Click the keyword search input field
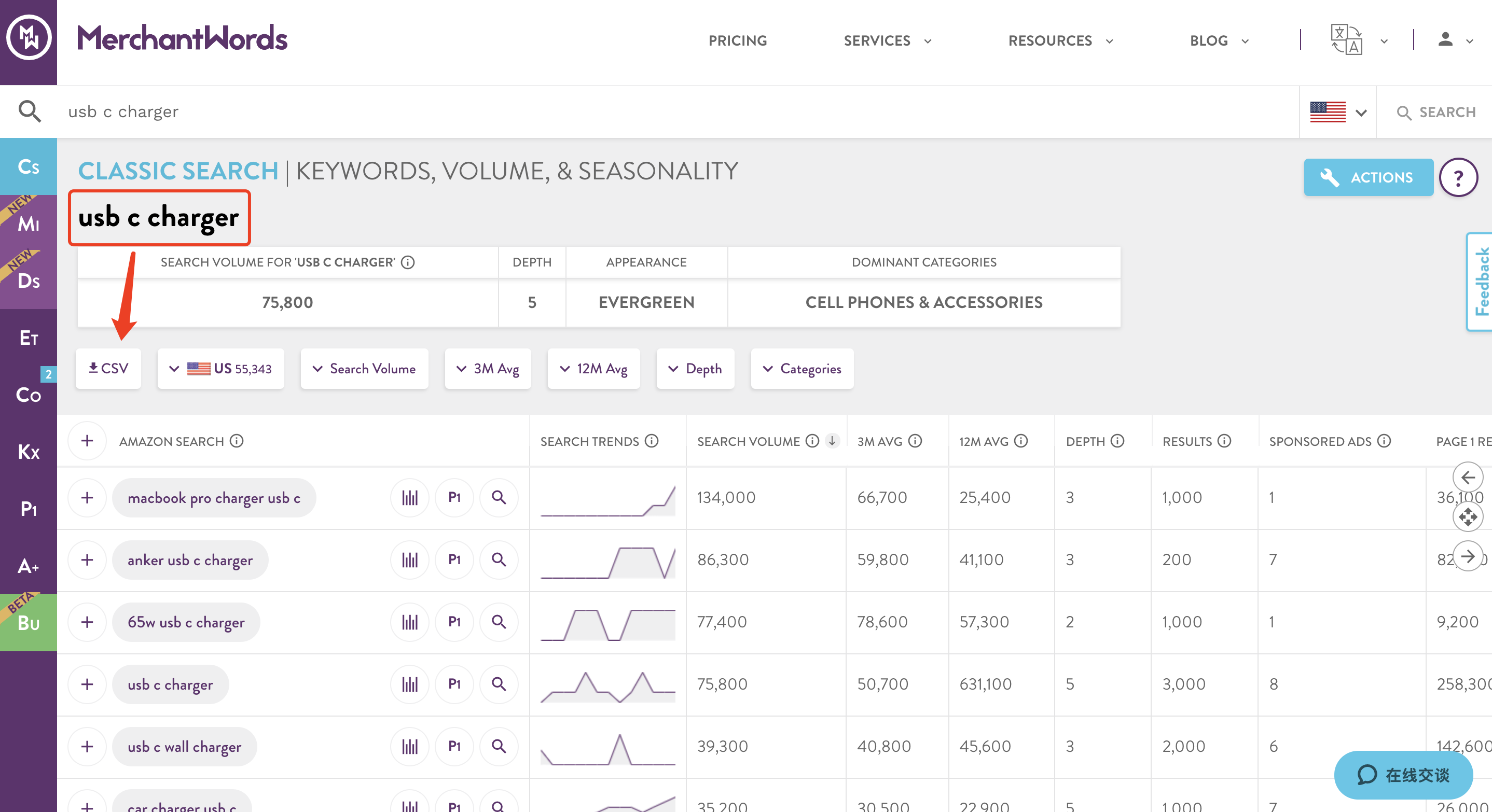The height and width of the screenshot is (812, 1492). click(x=678, y=111)
